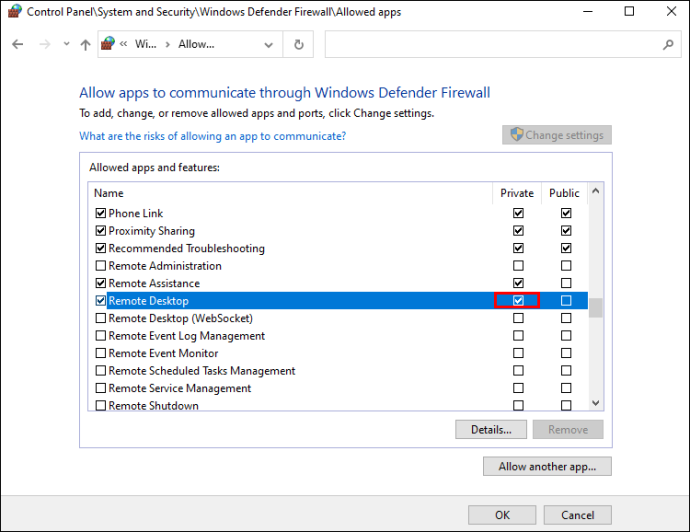The width and height of the screenshot is (690, 532).
Task: Open the risks of allowing an app link
Action: (213, 136)
